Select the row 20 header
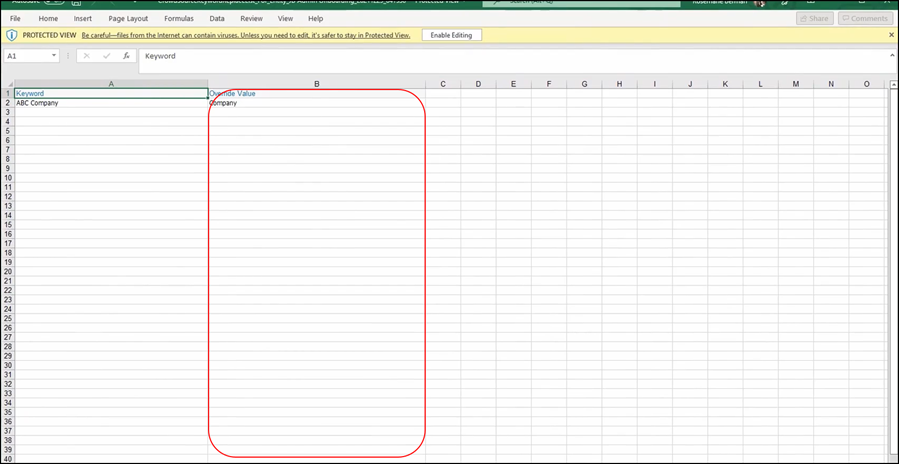Viewport: 899px width, 464px height. tap(6, 272)
